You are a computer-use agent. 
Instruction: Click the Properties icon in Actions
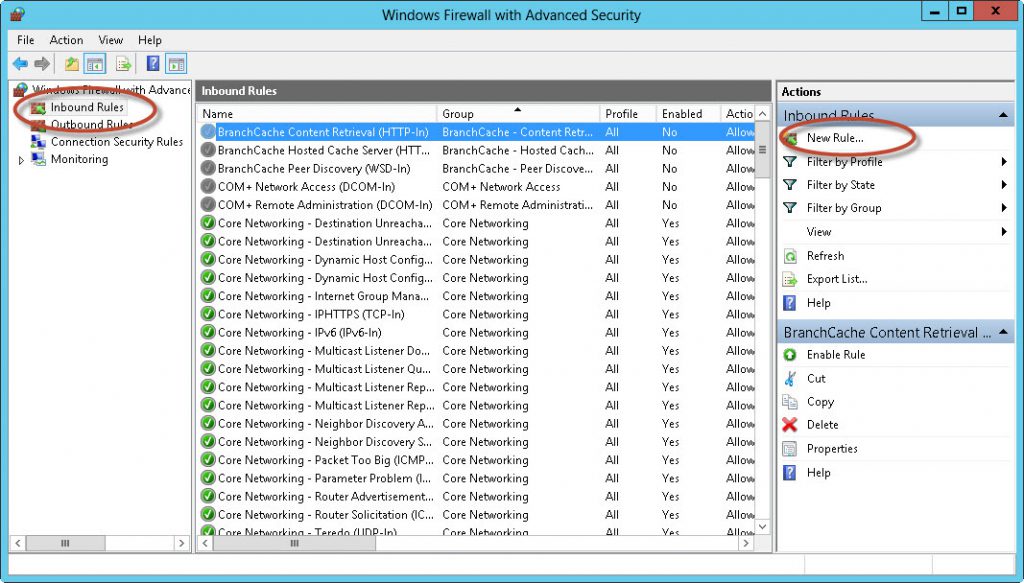[x=790, y=449]
